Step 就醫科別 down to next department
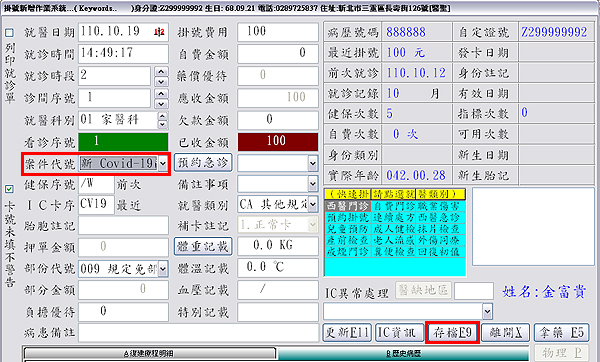600x362 pixels. [x=163, y=124]
